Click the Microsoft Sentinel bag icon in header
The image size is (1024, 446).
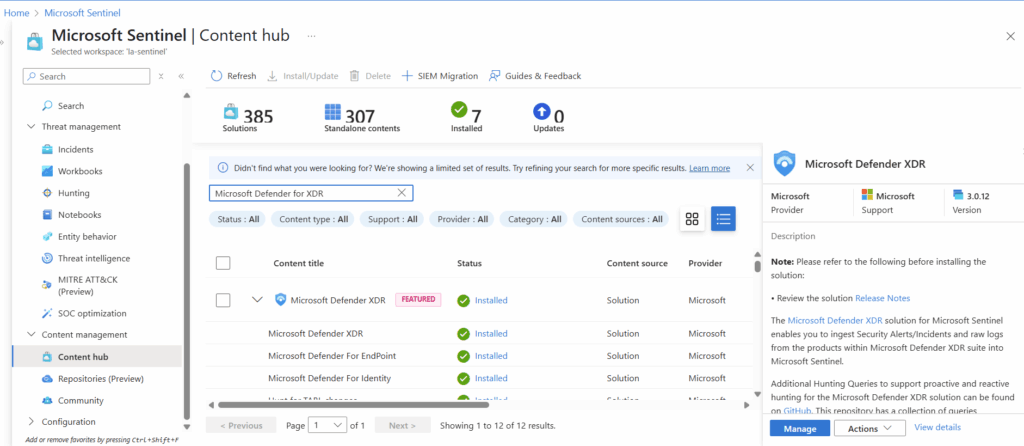point(35,42)
